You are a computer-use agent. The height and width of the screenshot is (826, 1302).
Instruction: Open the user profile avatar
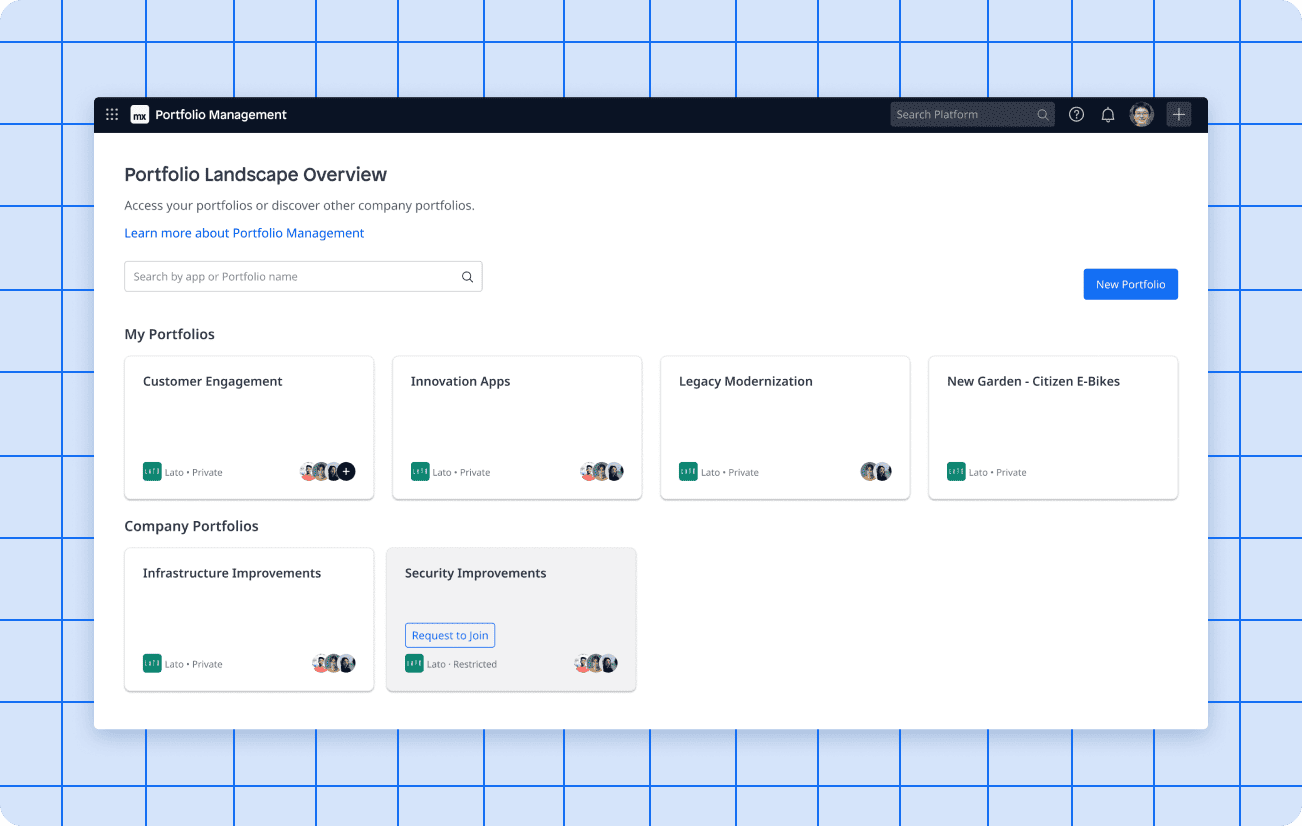1141,115
